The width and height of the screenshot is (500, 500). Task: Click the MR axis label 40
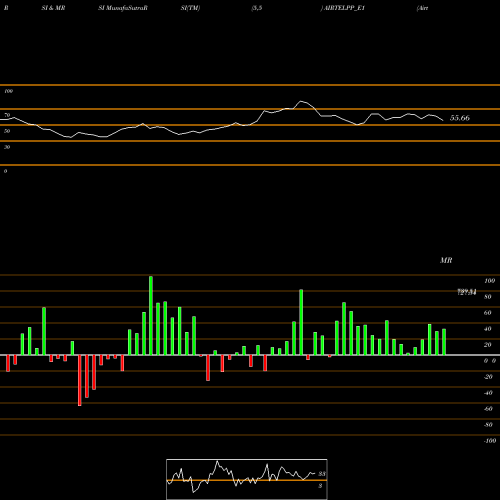point(488,329)
